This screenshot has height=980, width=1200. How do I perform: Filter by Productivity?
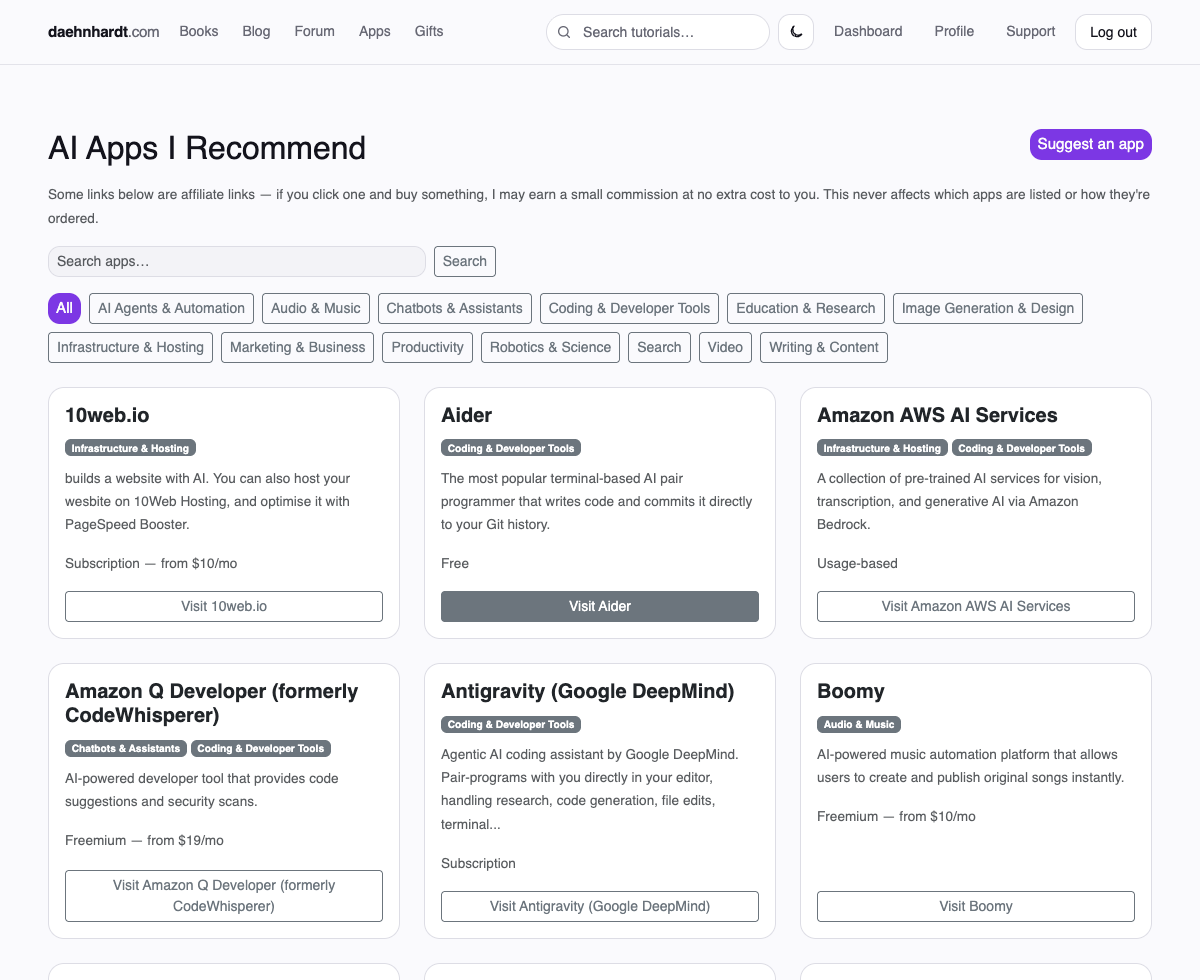(x=428, y=347)
